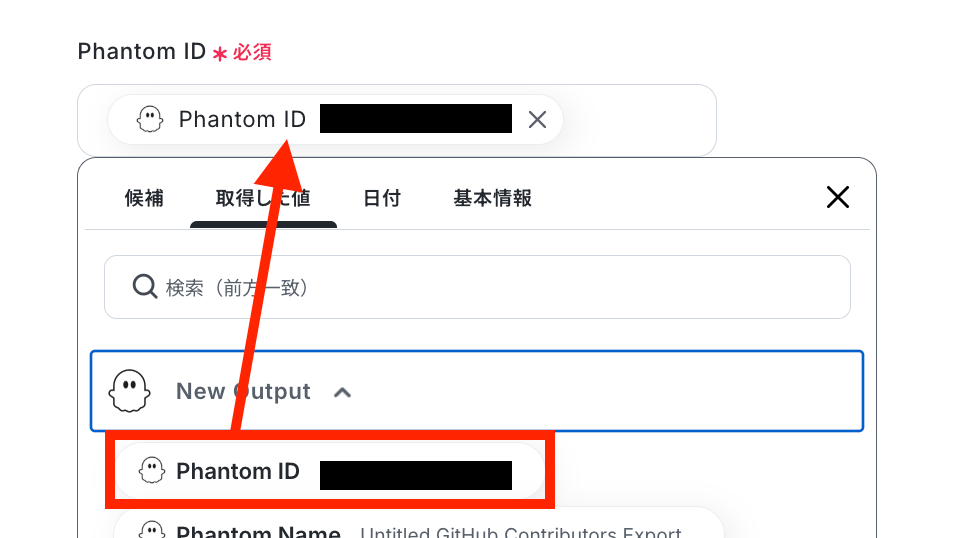Image resolution: width=970 pixels, height=538 pixels.
Task: Close the value picker panel
Action: pyautogui.click(x=838, y=197)
